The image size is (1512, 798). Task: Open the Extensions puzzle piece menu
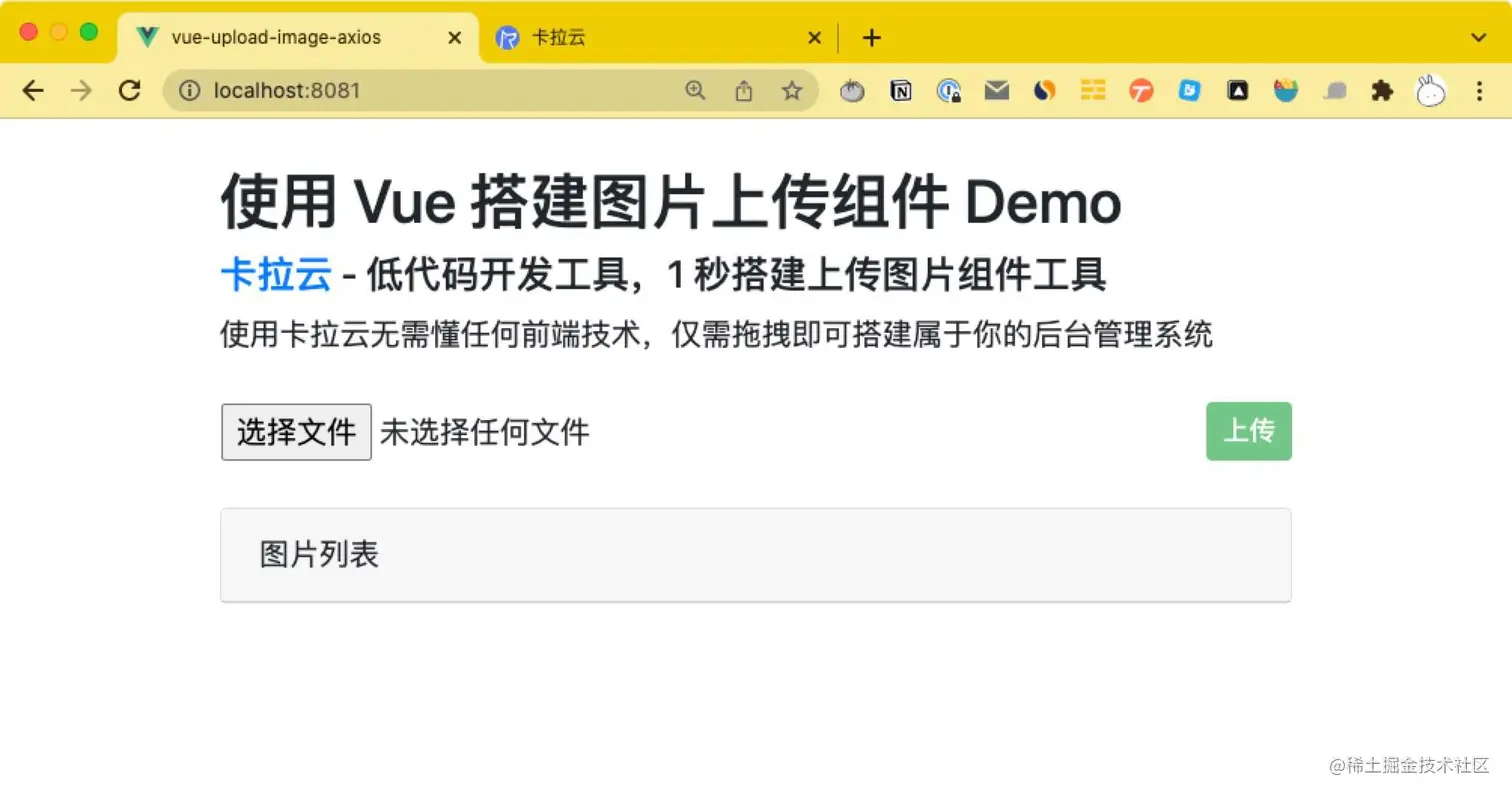pos(1382,91)
